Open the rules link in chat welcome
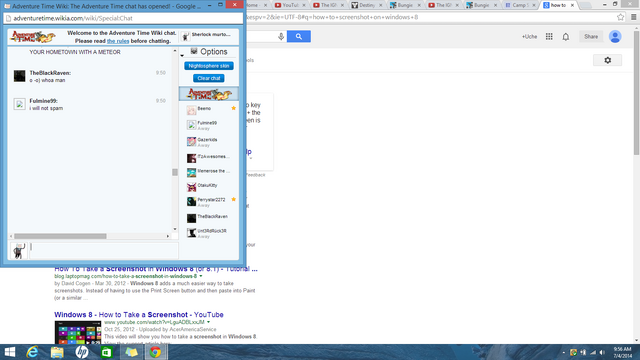The width and height of the screenshot is (640, 360). pyautogui.click(x=118, y=41)
